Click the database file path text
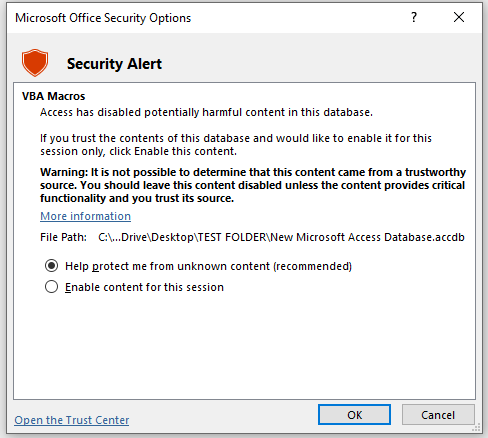 (x=281, y=237)
